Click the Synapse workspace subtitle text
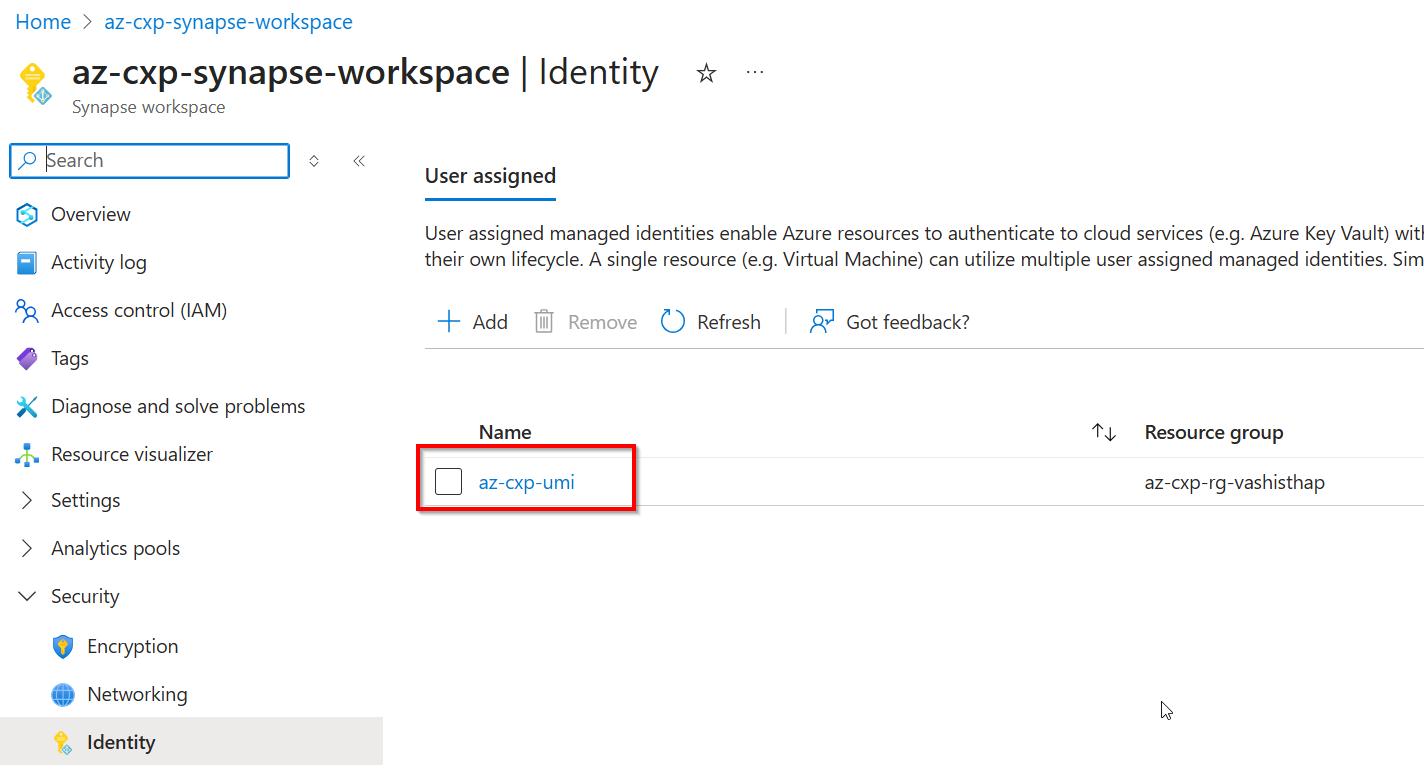This screenshot has height=774, width=1424. pyautogui.click(x=149, y=107)
